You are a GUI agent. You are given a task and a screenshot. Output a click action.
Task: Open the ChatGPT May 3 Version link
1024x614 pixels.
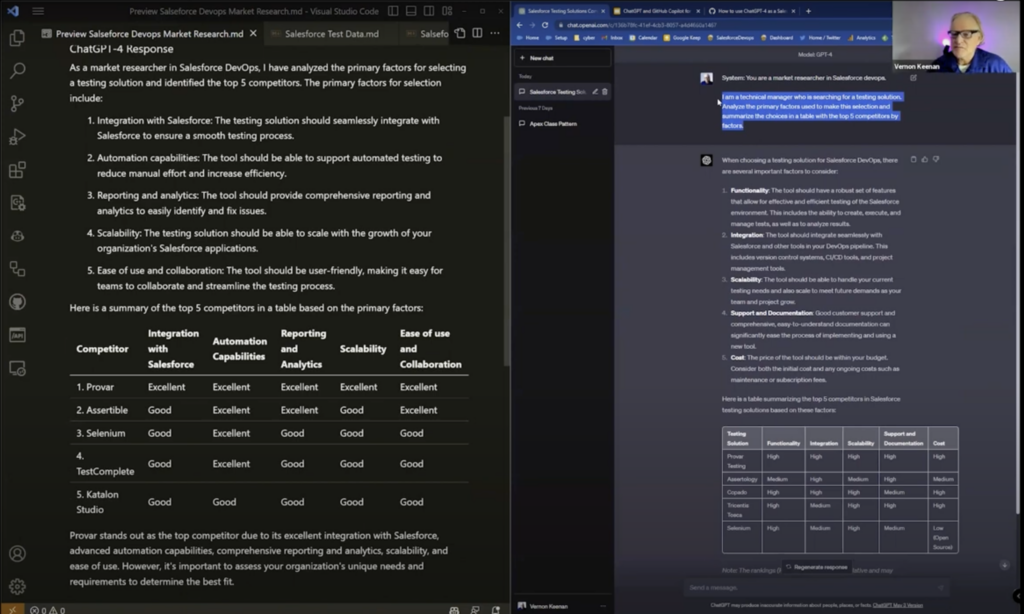coord(898,606)
